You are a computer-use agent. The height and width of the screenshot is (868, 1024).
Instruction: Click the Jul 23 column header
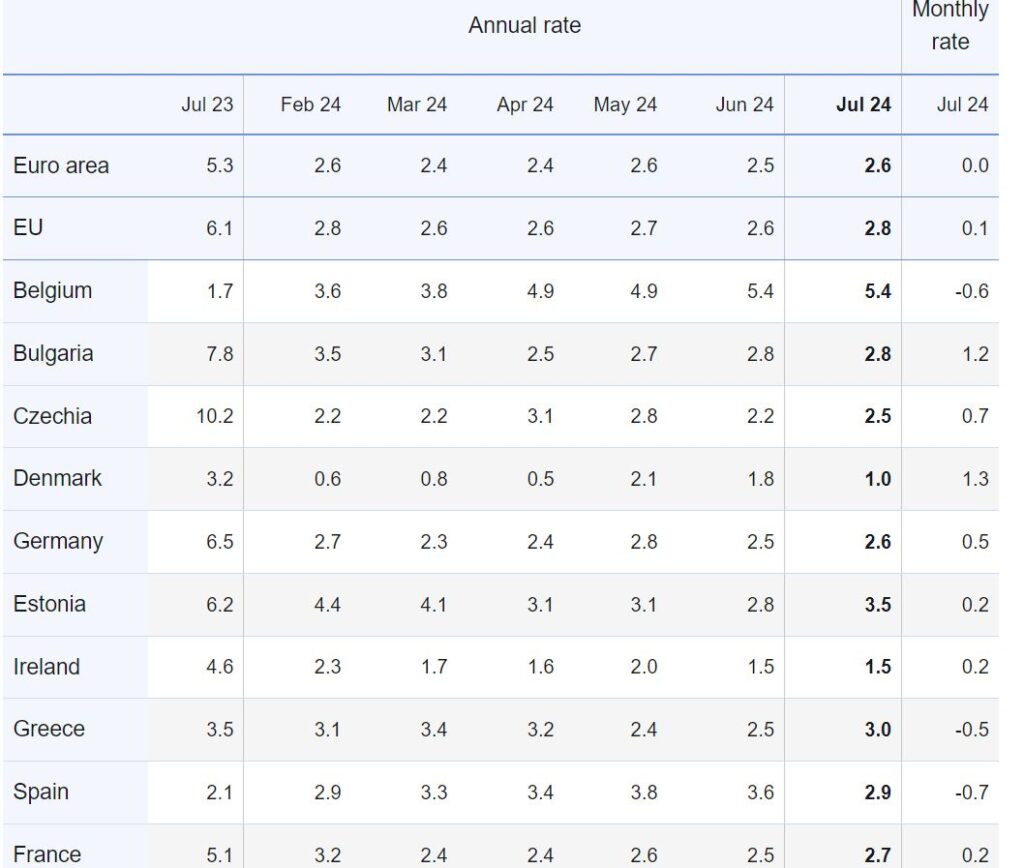207,104
